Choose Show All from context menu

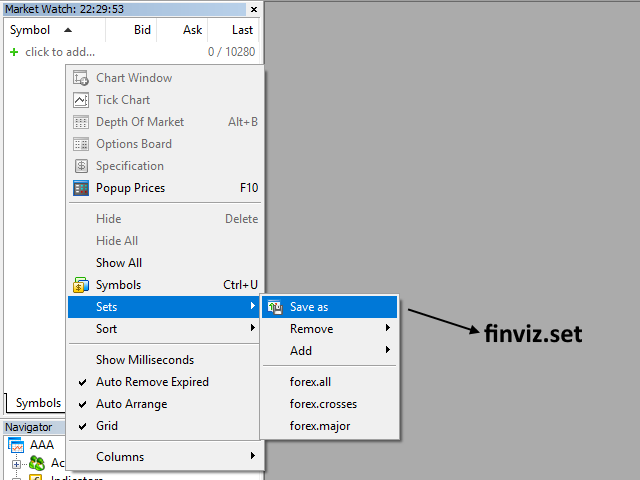(x=119, y=263)
